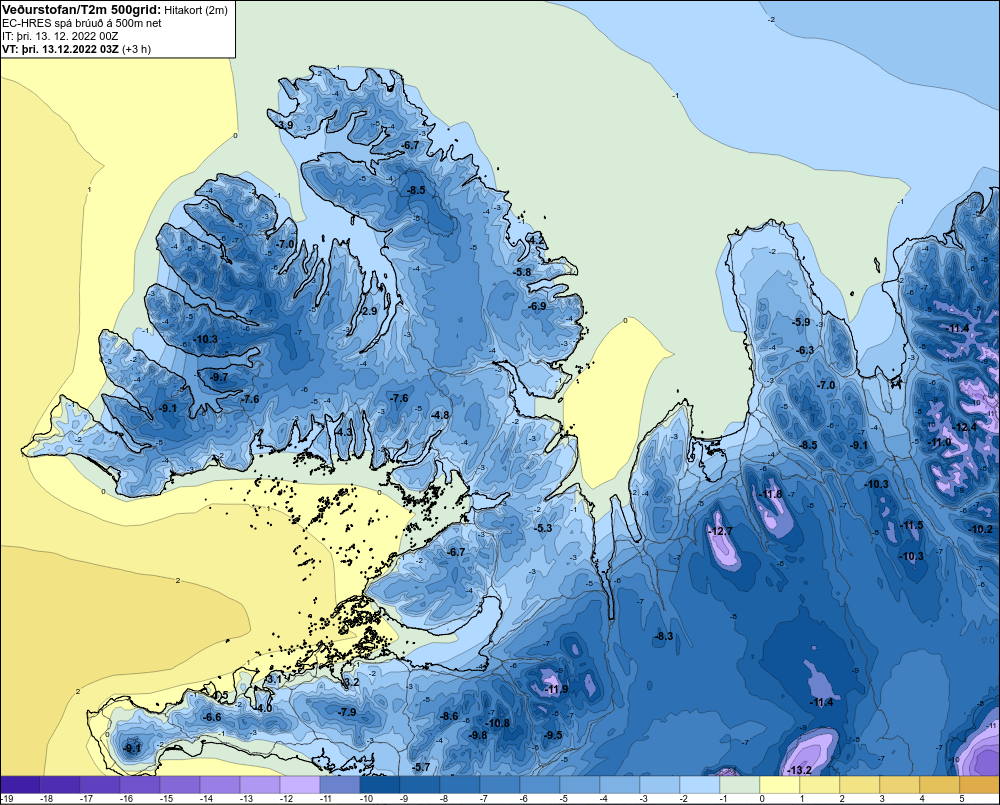Viewport: 1000px width, 805px height.
Task: Click the -11.0 temperature label
Action: [939, 442]
